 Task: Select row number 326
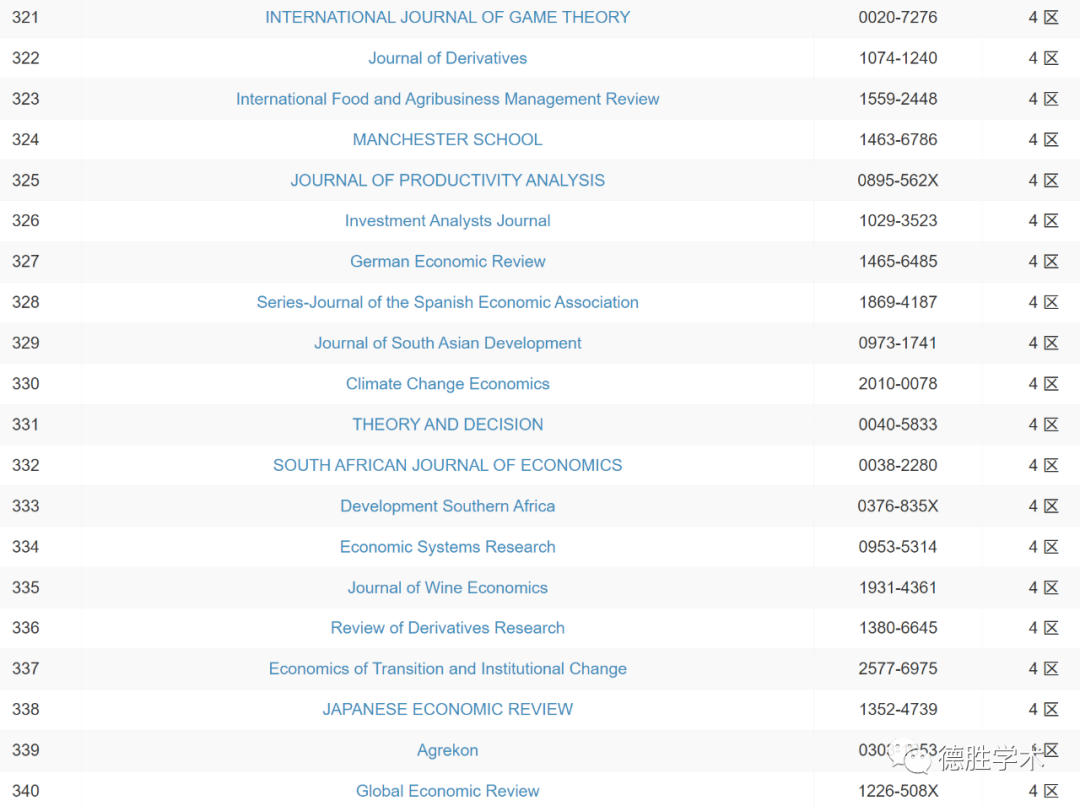(25, 220)
